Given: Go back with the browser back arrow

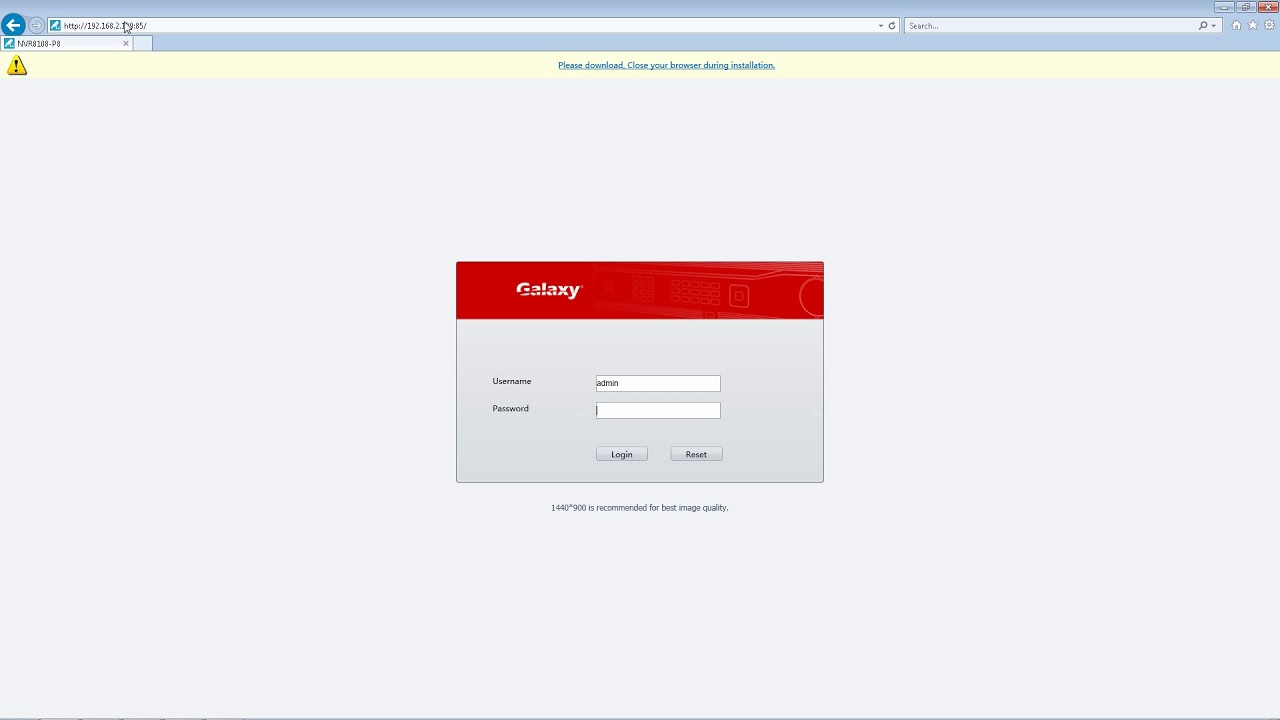Looking at the screenshot, I should (13, 25).
